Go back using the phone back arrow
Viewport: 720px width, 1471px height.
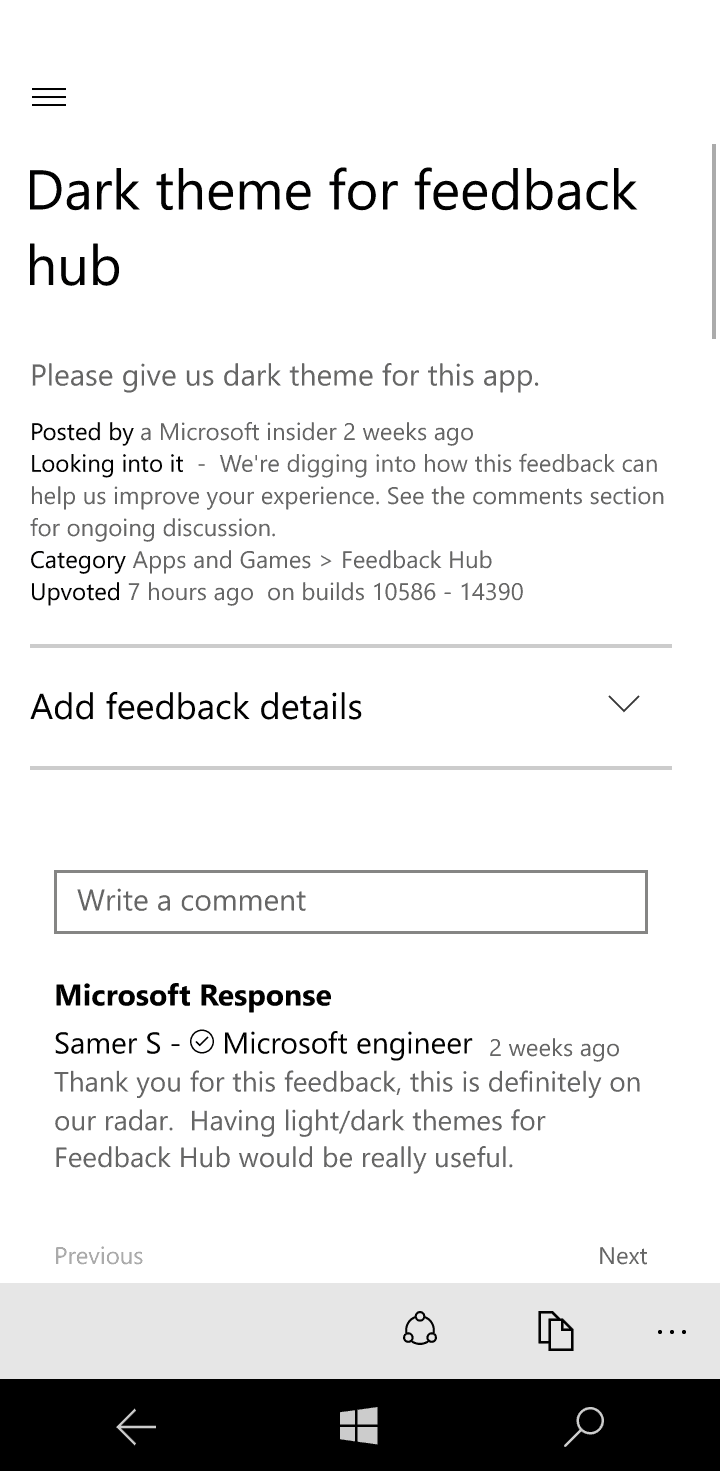136,1426
